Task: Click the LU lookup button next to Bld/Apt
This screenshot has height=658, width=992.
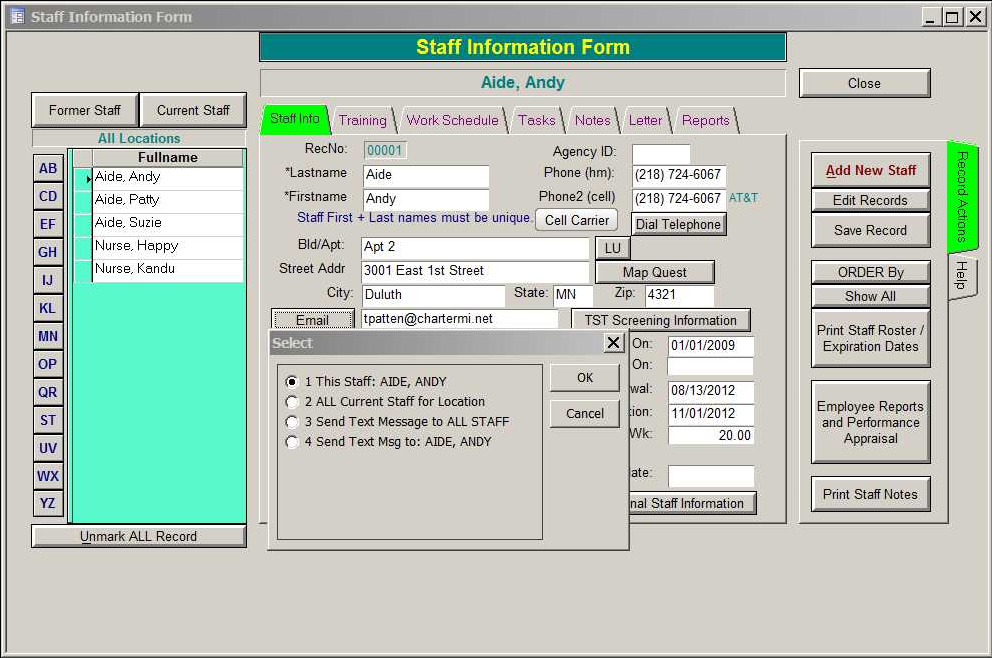Action: pyautogui.click(x=612, y=247)
